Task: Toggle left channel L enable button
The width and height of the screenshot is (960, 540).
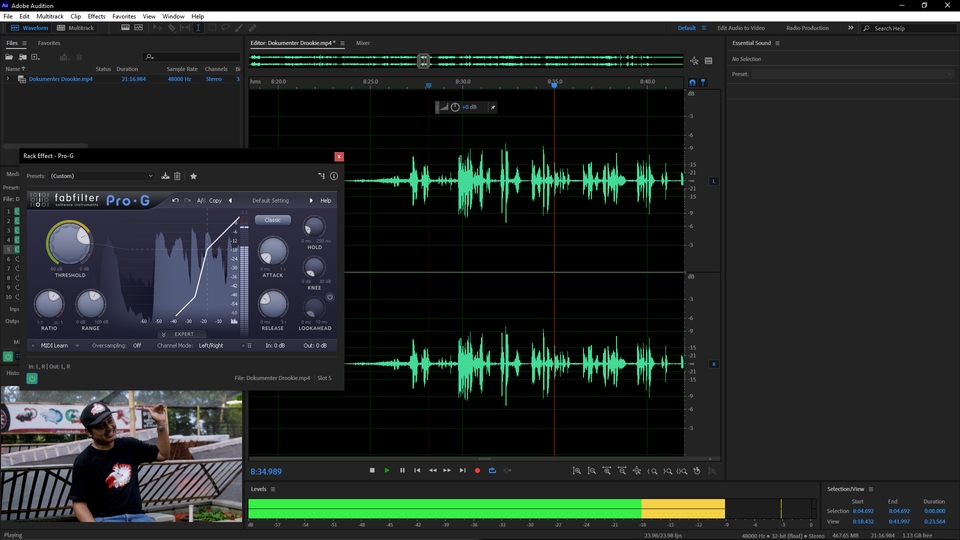Action: point(713,181)
